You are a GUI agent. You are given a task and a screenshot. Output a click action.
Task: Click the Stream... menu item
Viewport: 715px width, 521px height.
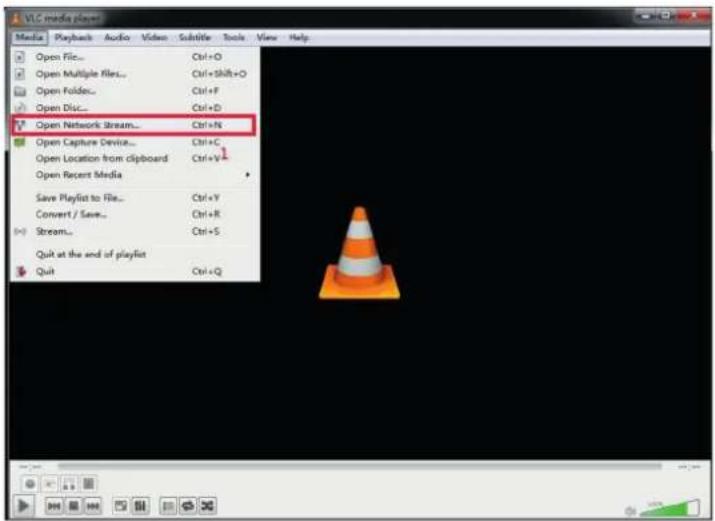[135, 232]
